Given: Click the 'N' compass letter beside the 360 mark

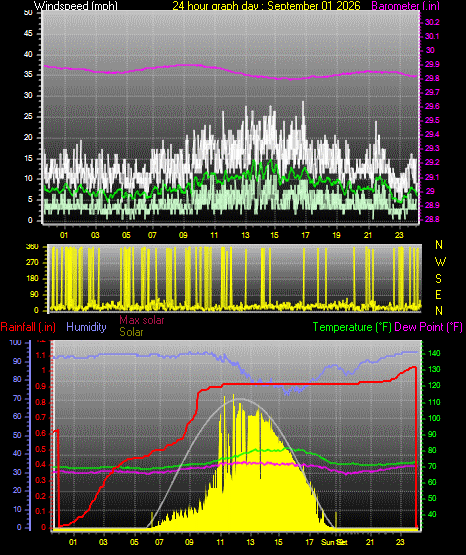Looking at the screenshot, I should click(439, 245).
